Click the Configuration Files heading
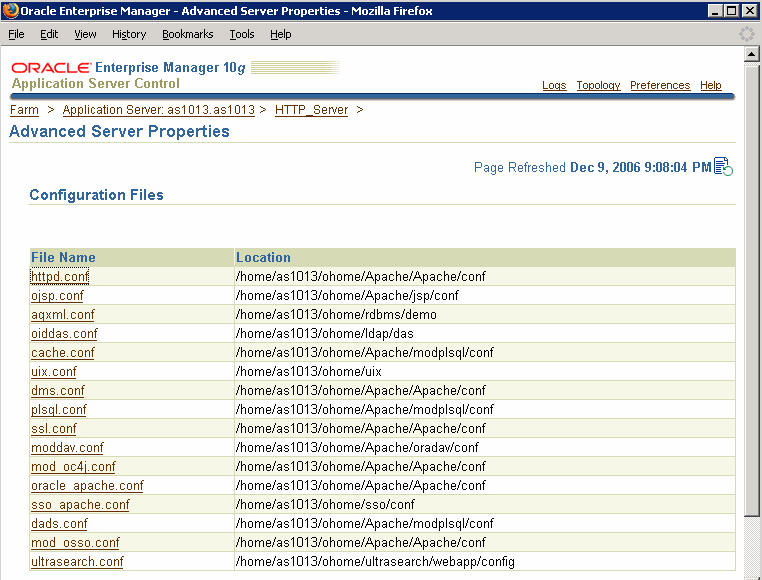The image size is (762, 580). [x=96, y=194]
